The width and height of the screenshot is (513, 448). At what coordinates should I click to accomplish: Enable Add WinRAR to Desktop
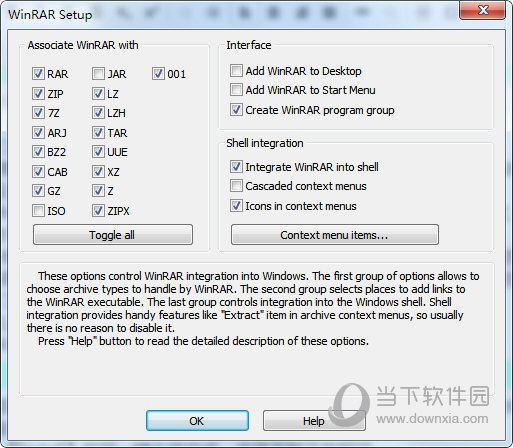(x=236, y=71)
